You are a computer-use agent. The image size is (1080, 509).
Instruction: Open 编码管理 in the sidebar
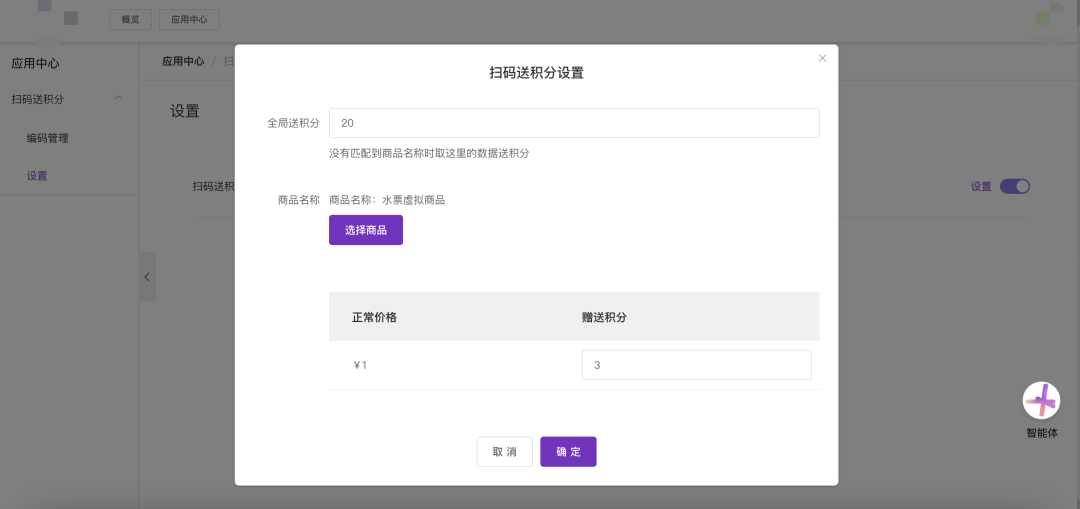(x=47, y=138)
